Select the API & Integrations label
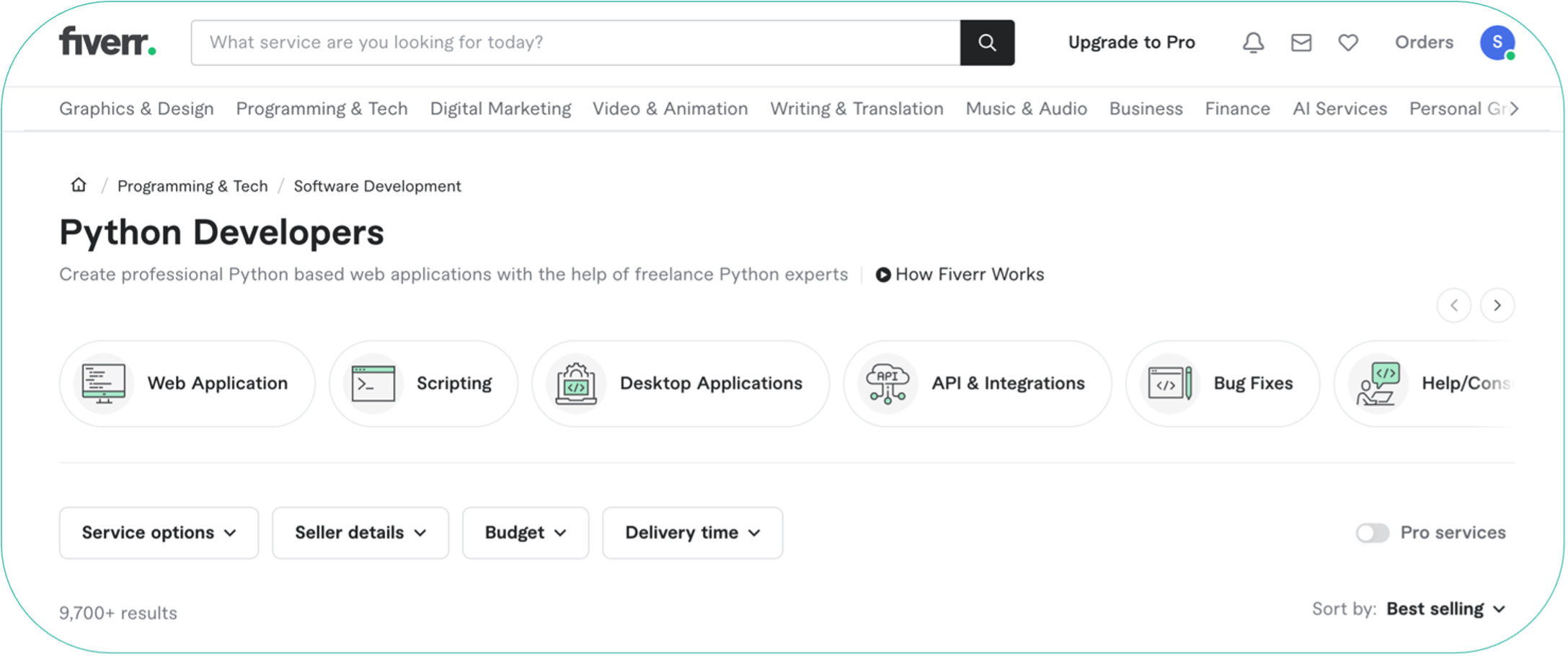 tap(1008, 383)
